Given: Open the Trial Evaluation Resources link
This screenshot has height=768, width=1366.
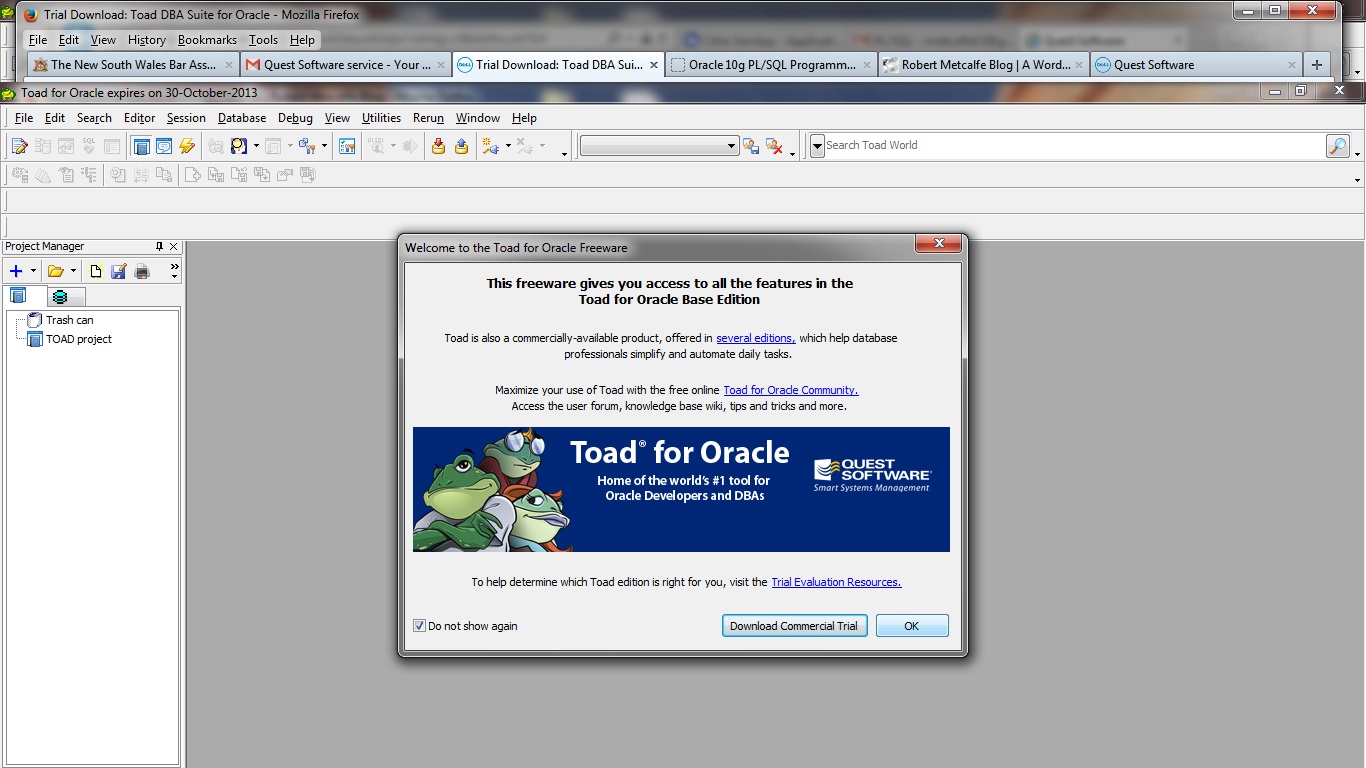Looking at the screenshot, I should click(836, 582).
